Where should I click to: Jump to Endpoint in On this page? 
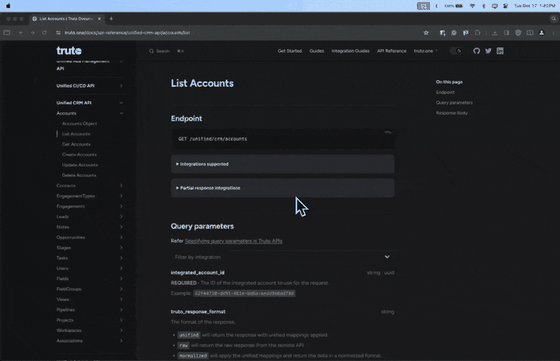click(445, 92)
